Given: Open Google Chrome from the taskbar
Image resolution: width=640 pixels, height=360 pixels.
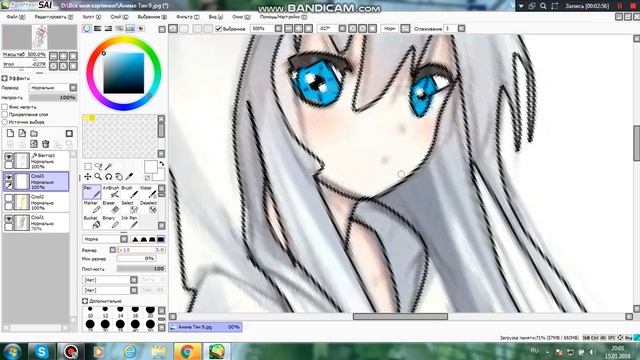Looking at the screenshot, I should 187,351.
